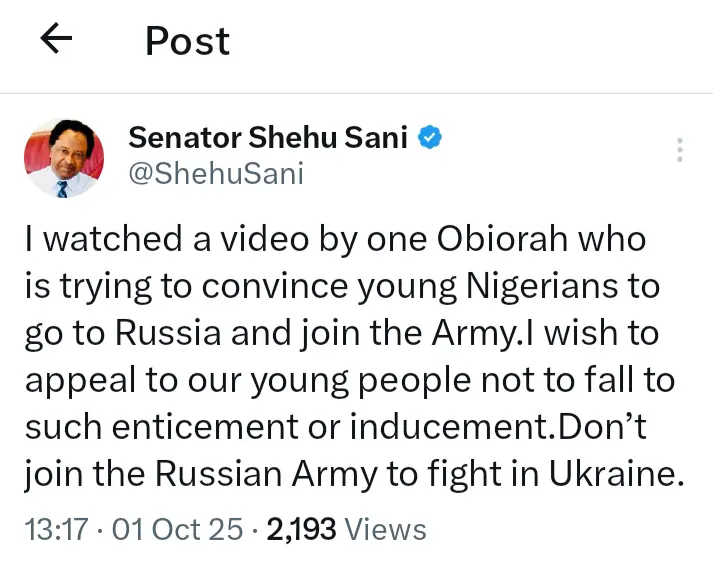Viewport: 713px width, 570px height.
Task: Tap the Post header title
Action: pos(187,41)
